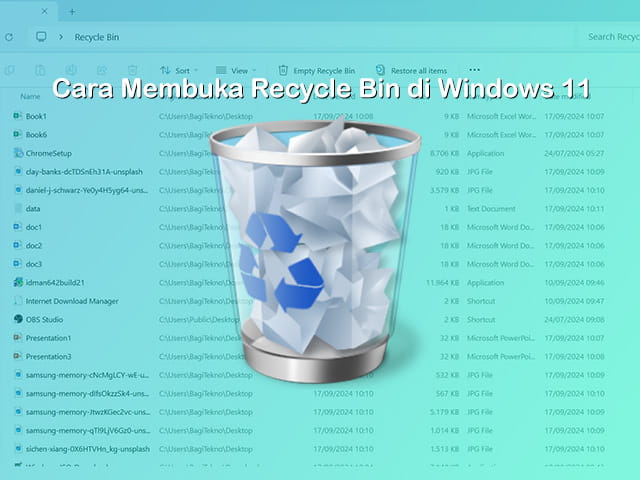Click the greyed-out Rename toolbar icon
The image size is (640, 480).
coord(71,70)
